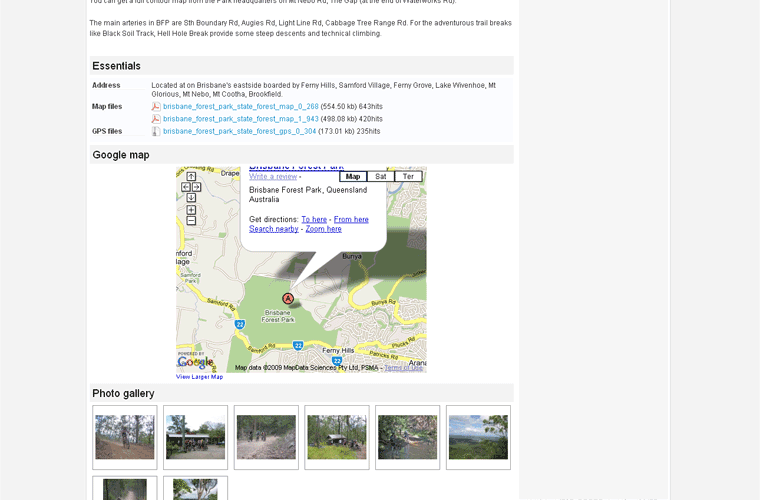The height and width of the screenshot is (500, 760).
Task: Pan the Google map down
Action: 191,198
